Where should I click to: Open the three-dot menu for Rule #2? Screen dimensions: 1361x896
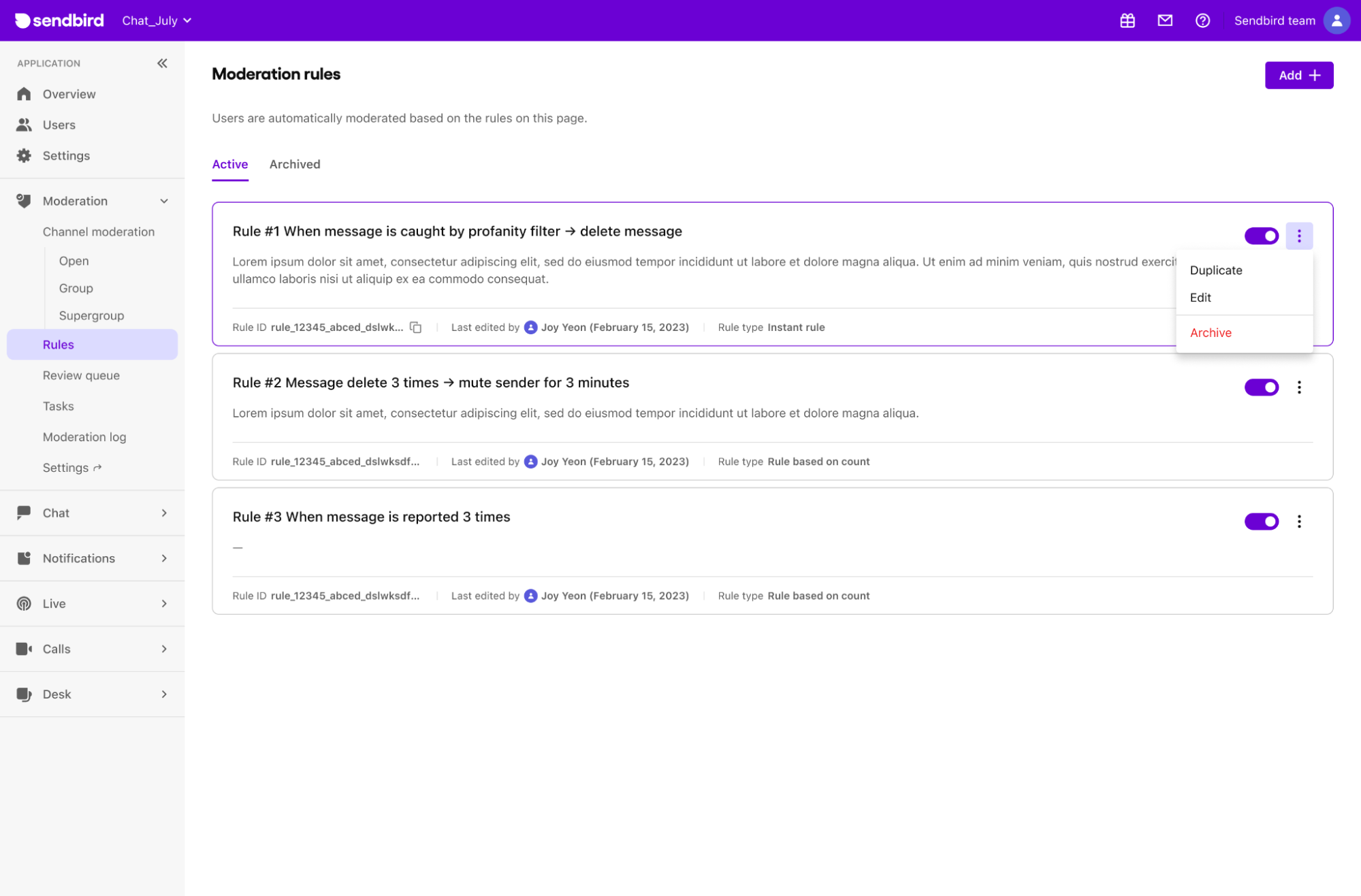click(1299, 387)
